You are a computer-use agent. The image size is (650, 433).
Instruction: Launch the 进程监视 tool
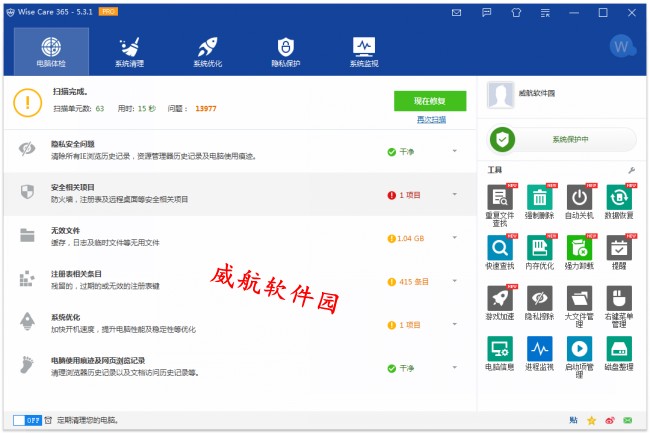click(539, 353)
